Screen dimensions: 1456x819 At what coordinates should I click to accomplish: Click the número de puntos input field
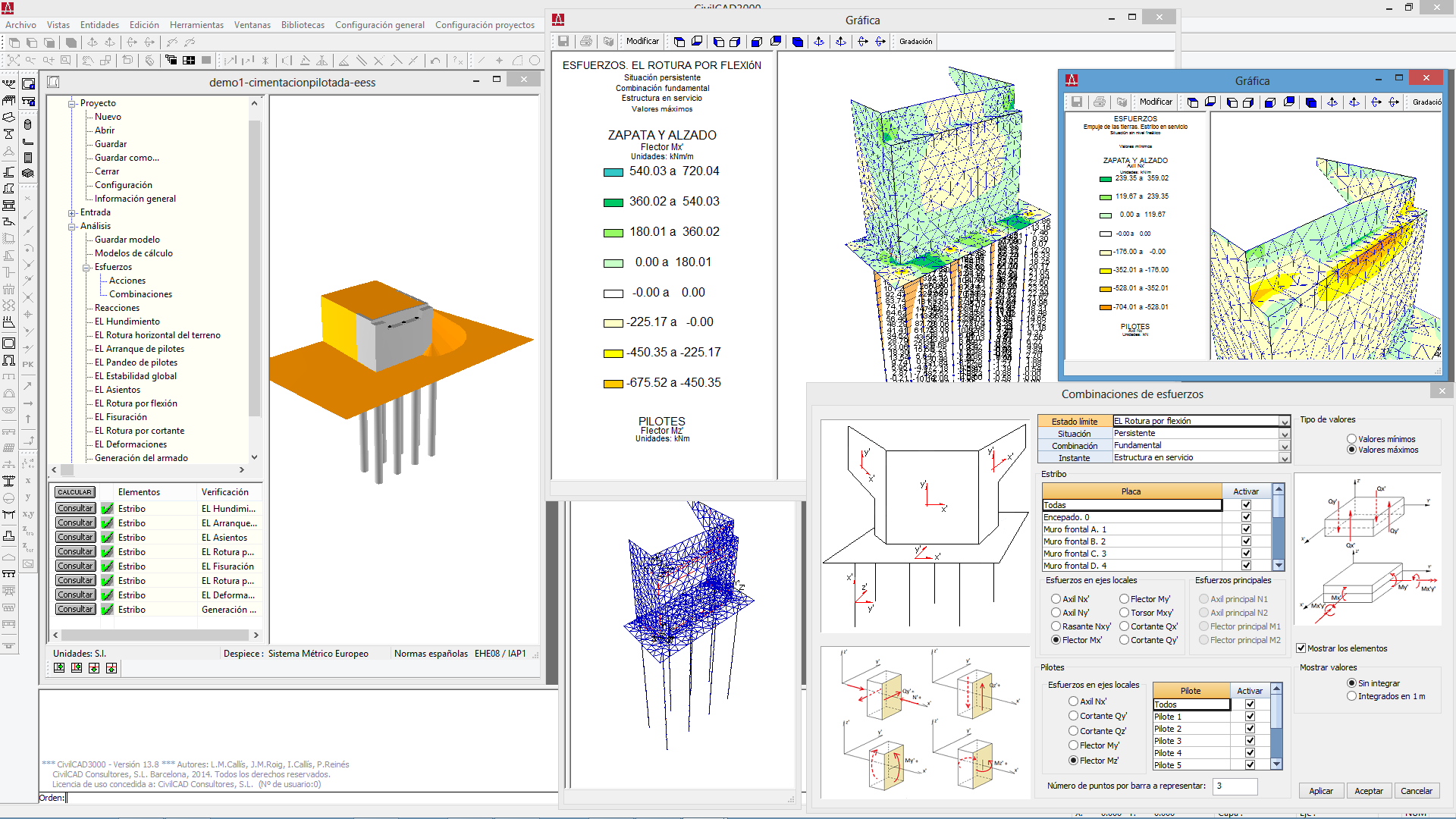click(x=1235, y=786)
